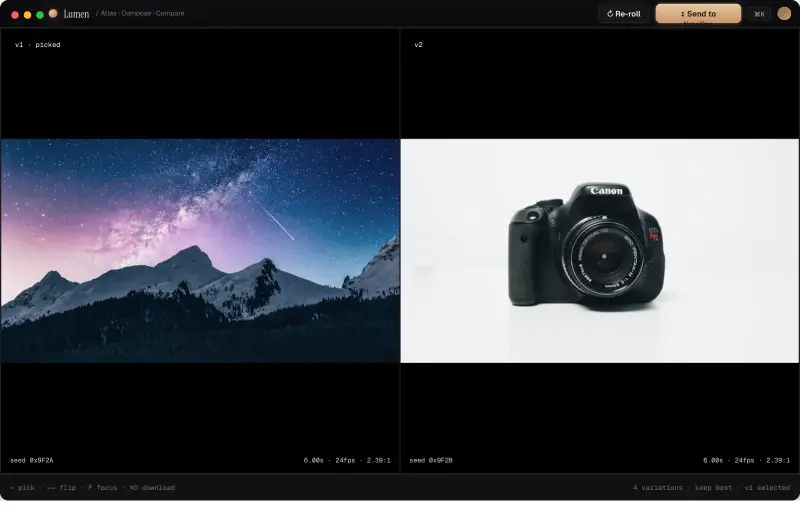Click the 'flip' shortcut hint
This screenshot has width=800, height=513.
click(62, 488)
